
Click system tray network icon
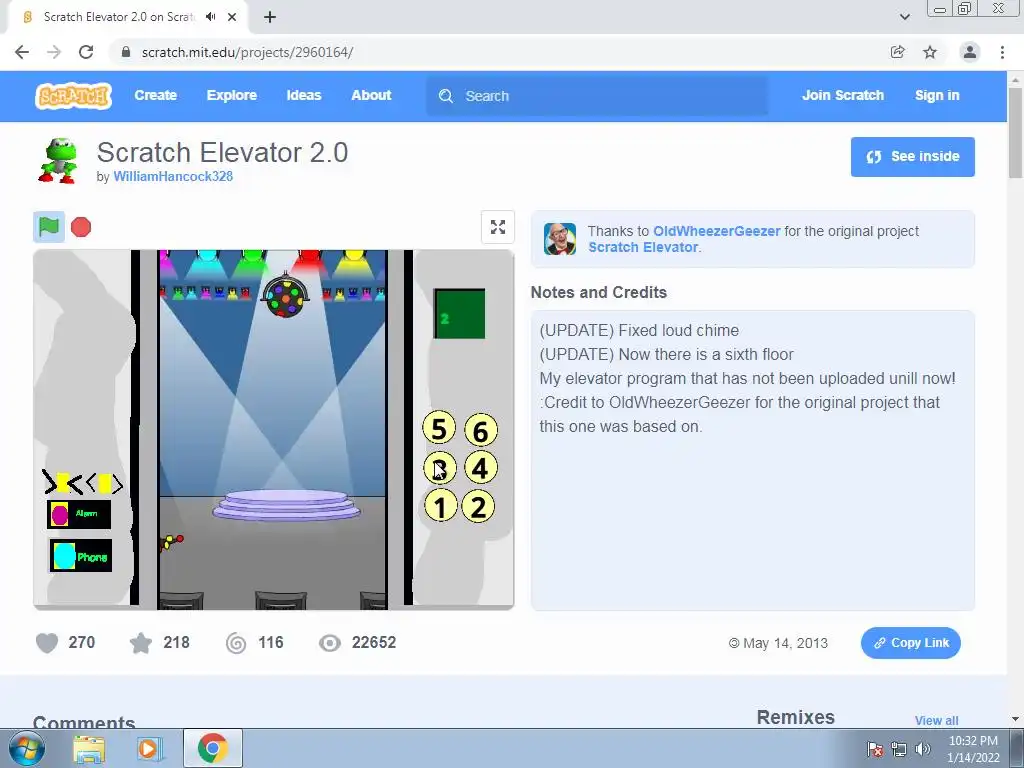[899, 749]
